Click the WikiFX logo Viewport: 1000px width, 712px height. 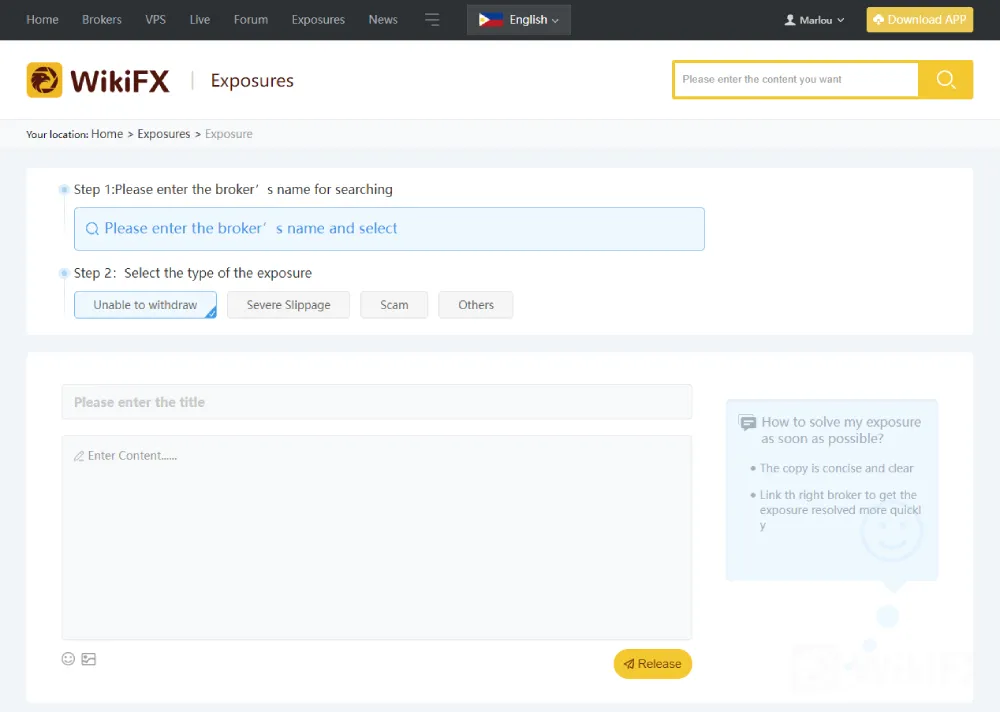[x=98, y=80]
